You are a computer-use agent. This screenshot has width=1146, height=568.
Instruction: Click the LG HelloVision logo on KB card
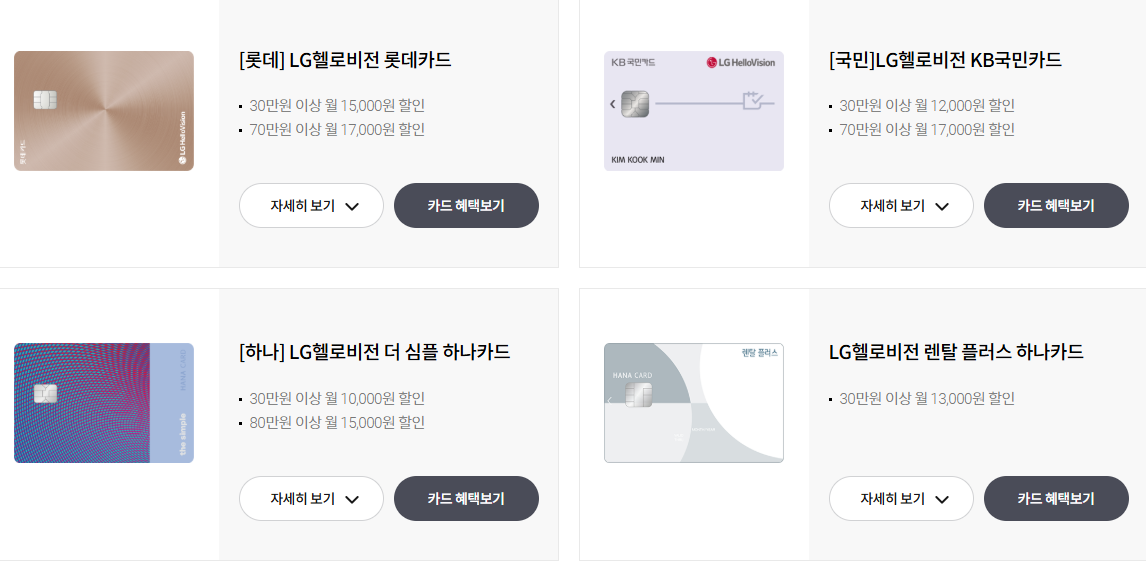coord(741,62)
